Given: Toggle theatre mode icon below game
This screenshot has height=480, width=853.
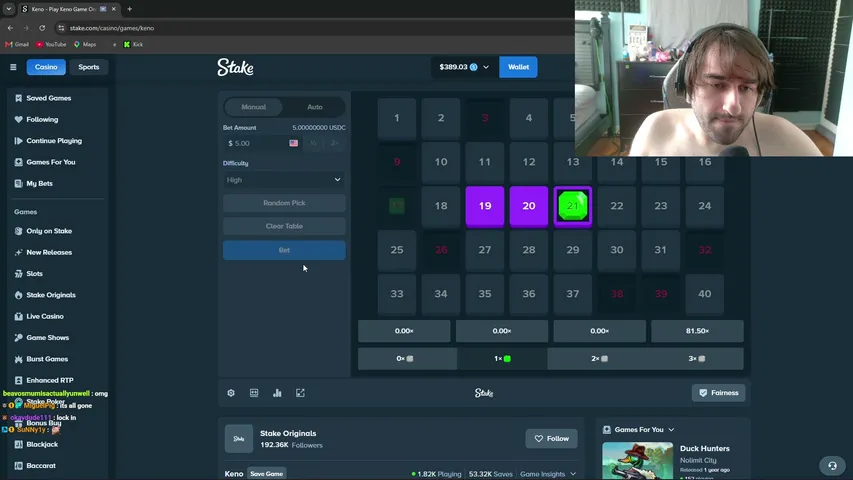Looking at the screenshot, I should (254, 393).
